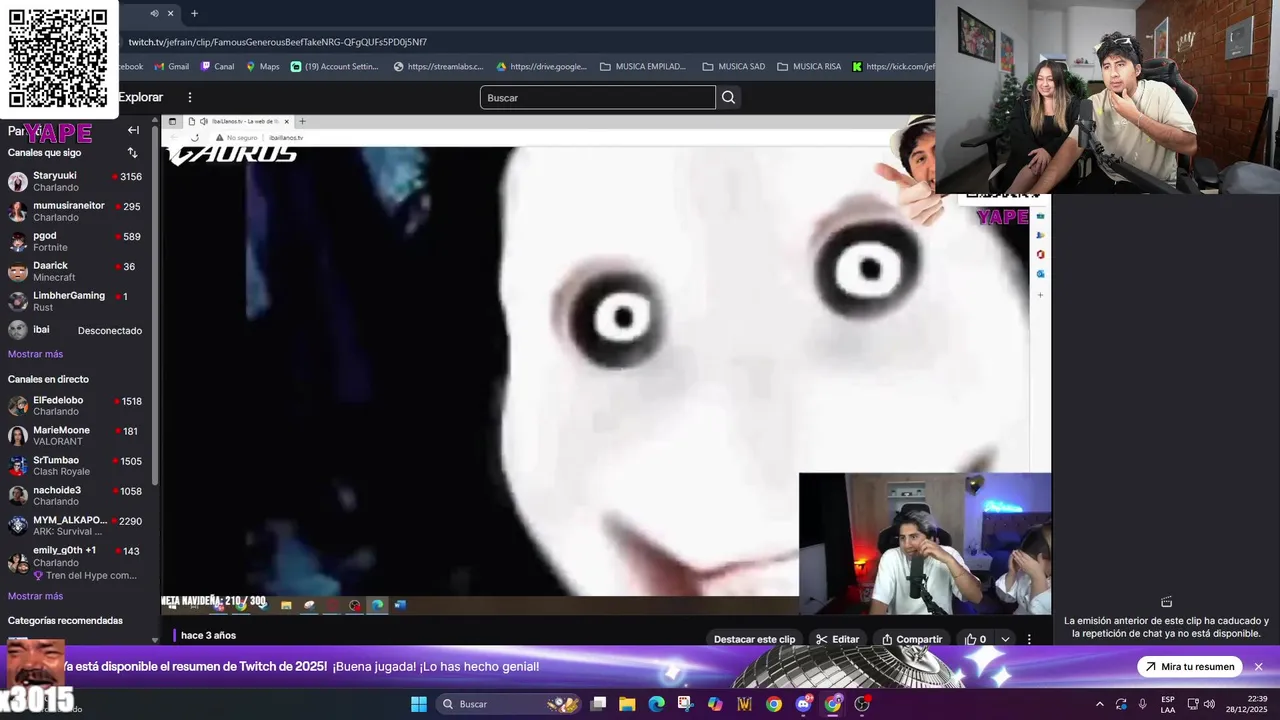Click the Twitch Buscar search field
1280x720 pixels.
click(x=597, y=97)
